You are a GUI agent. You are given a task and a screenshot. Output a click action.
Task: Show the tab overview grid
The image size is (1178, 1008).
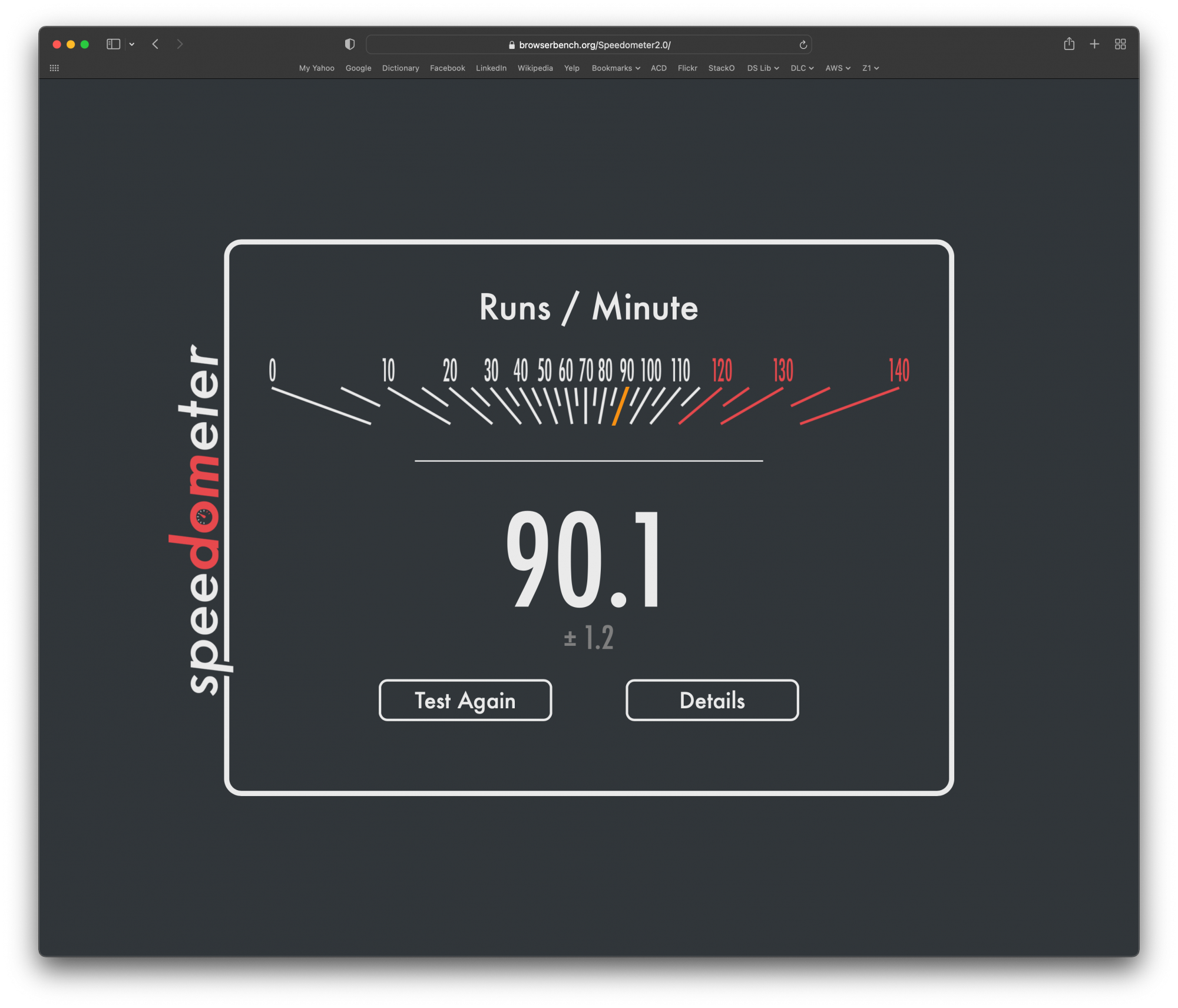pyautogui.click(x=1120, y=44)
